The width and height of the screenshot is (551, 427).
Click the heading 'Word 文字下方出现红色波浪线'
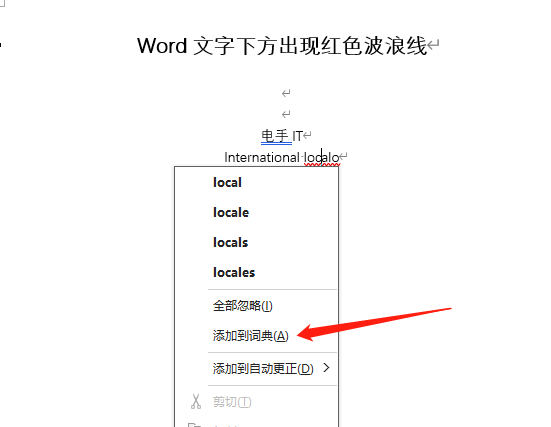282,46
